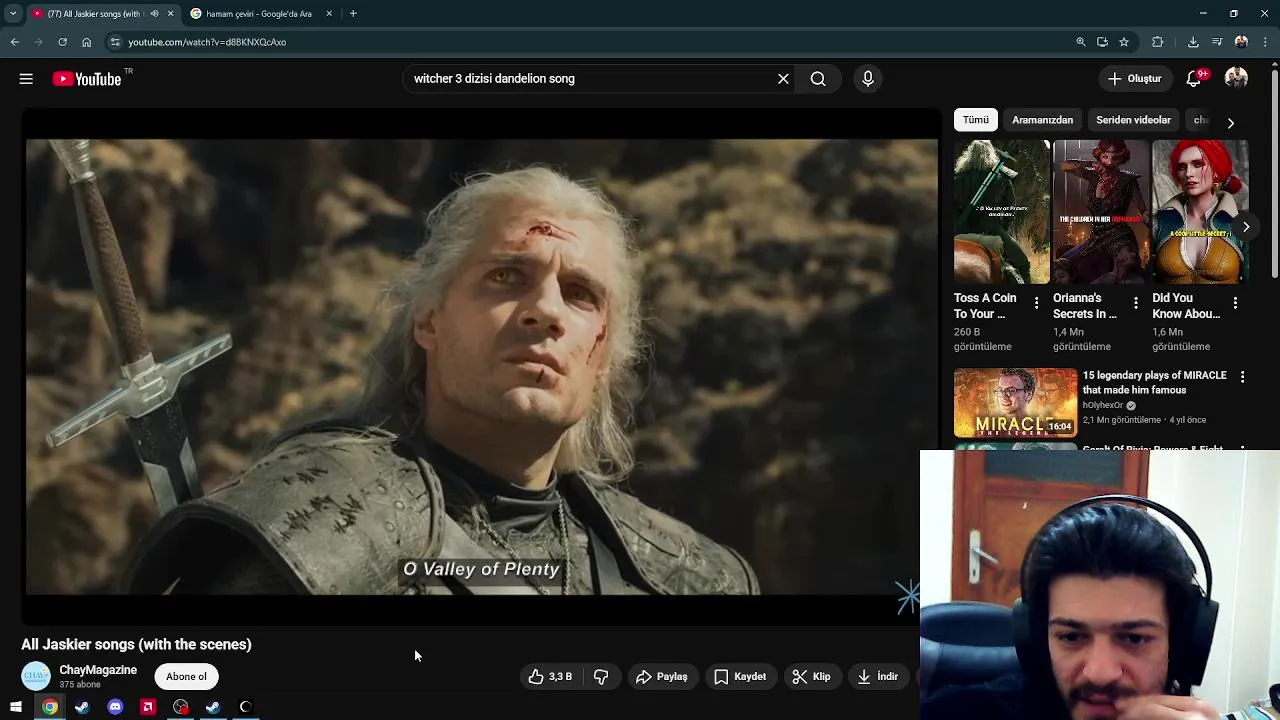This screenshot has width=1280, height=720.
Task: Save the video with Kaydet
Action: point(740,677)
